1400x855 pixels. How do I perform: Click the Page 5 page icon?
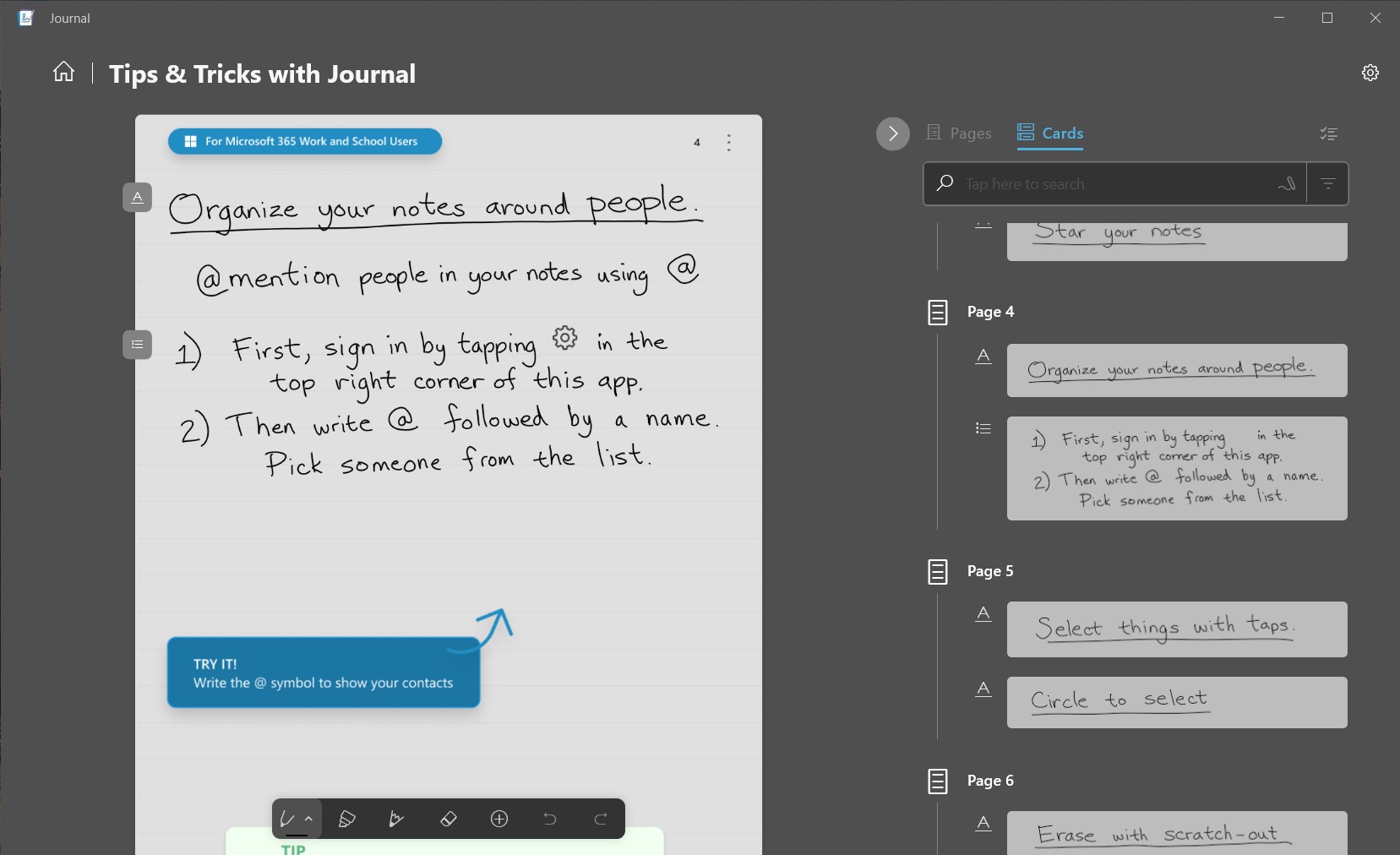tap(938, 572)
